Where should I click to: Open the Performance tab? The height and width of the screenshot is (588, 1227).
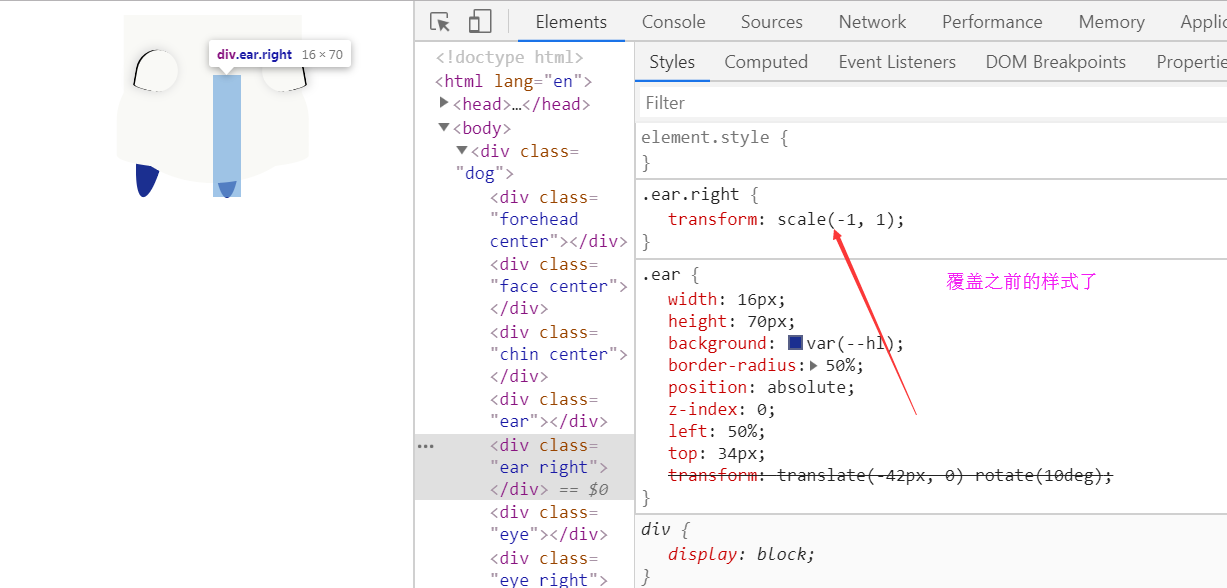point(992,21)
